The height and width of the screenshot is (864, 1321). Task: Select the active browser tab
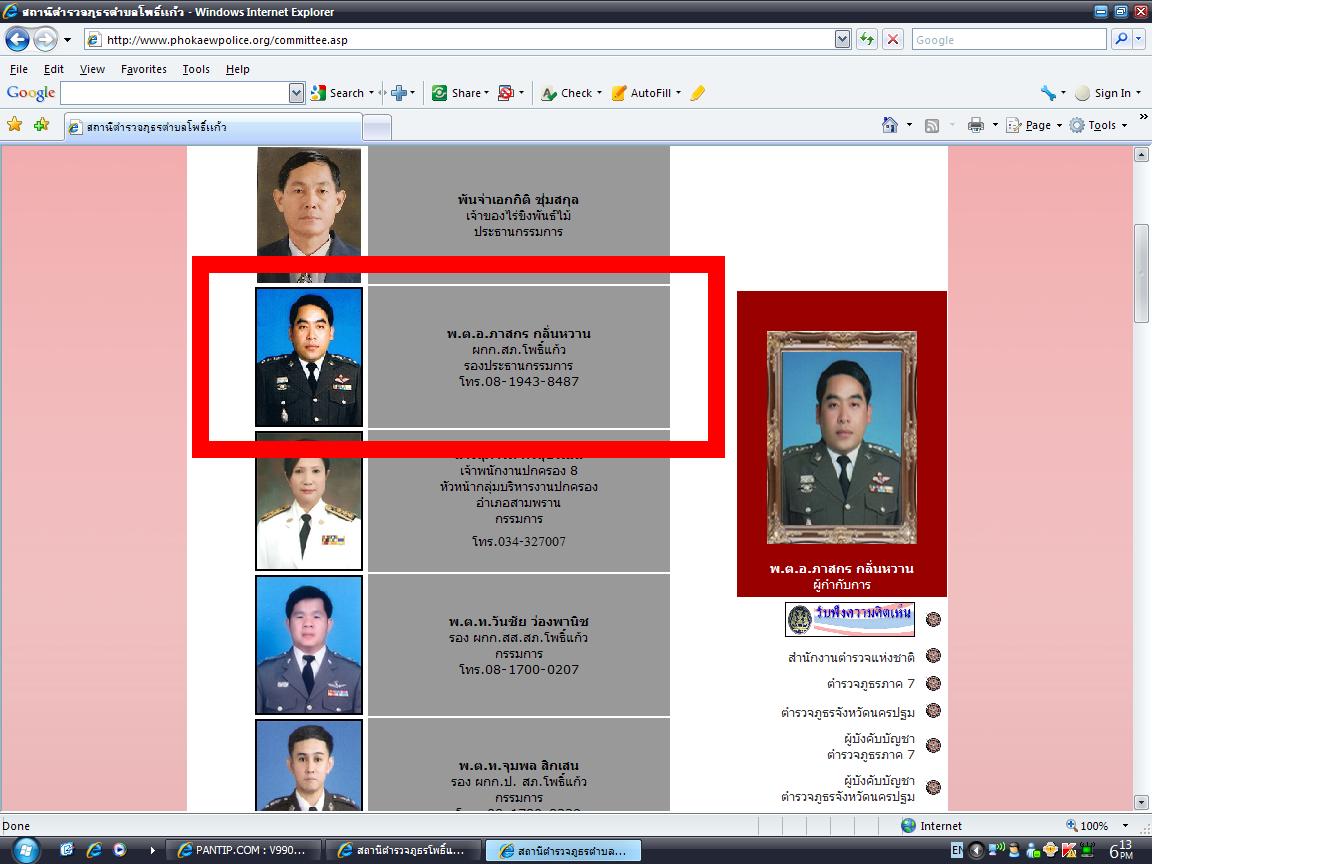coord(212,127)
